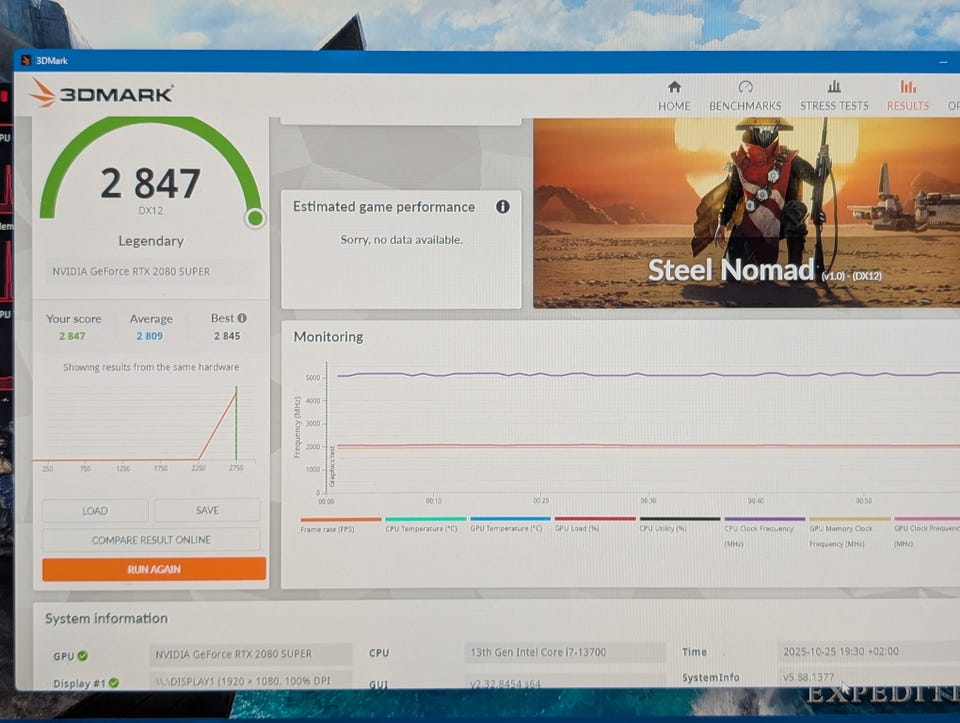Open the Benchmarks gauge icon
Screen dimensions: 960x723
[x=745, y=87]
